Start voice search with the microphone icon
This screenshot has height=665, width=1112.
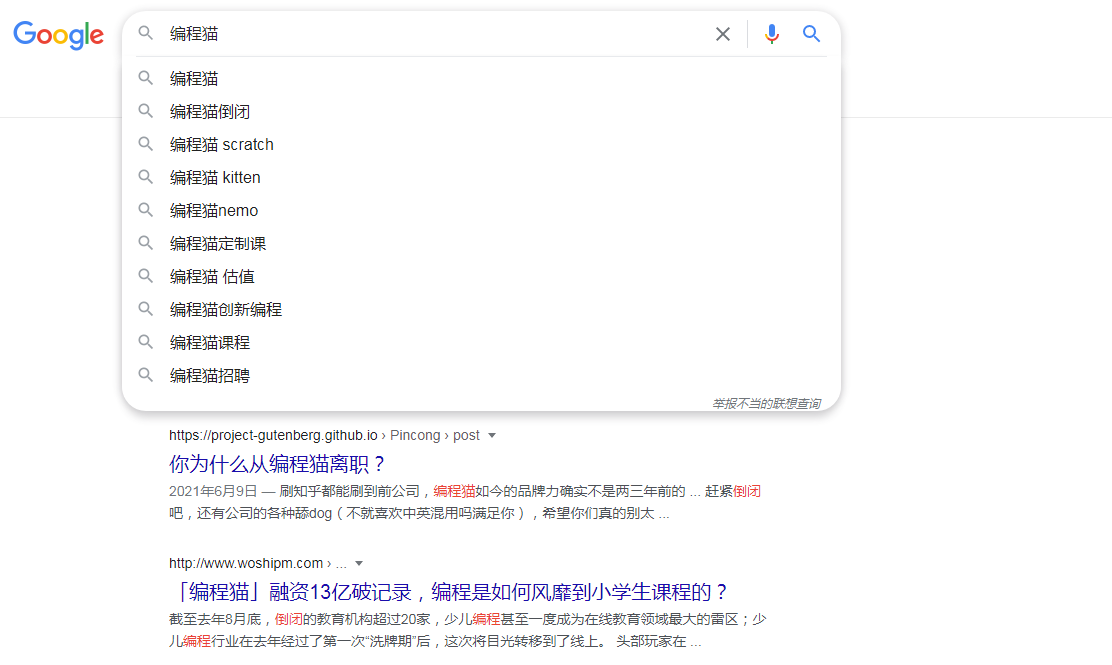pyautogui.click(x=772, y=33)
